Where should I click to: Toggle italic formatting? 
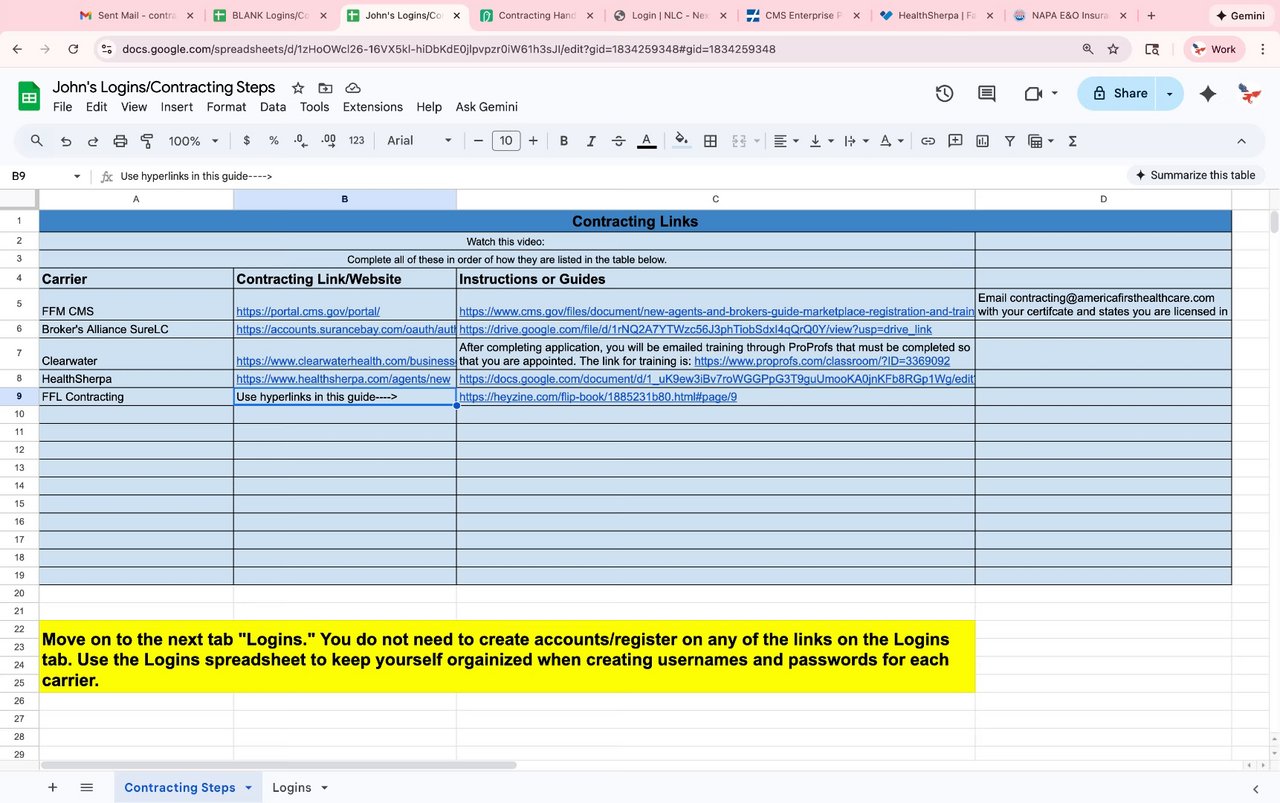coord(591,141)
